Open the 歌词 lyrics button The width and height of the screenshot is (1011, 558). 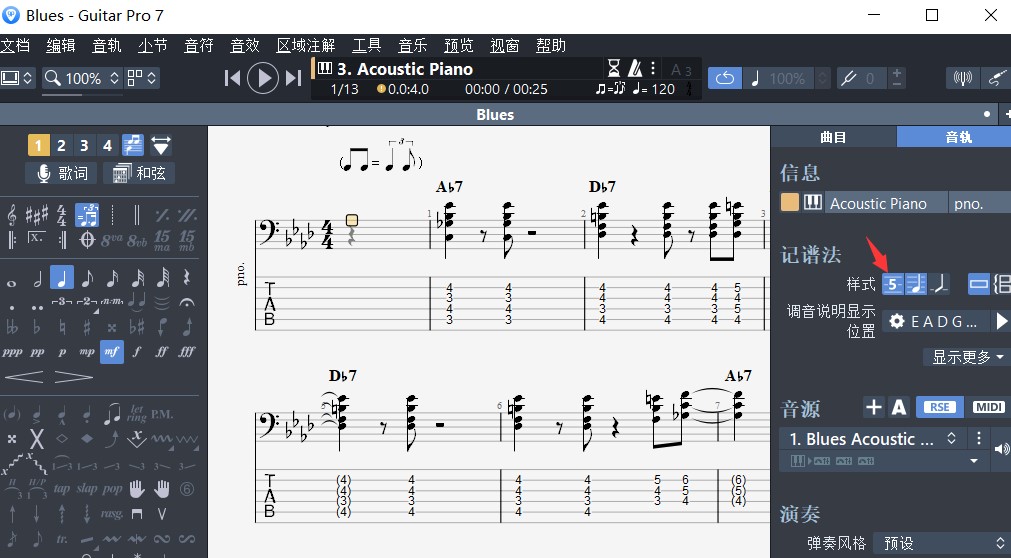pos(61,173)
